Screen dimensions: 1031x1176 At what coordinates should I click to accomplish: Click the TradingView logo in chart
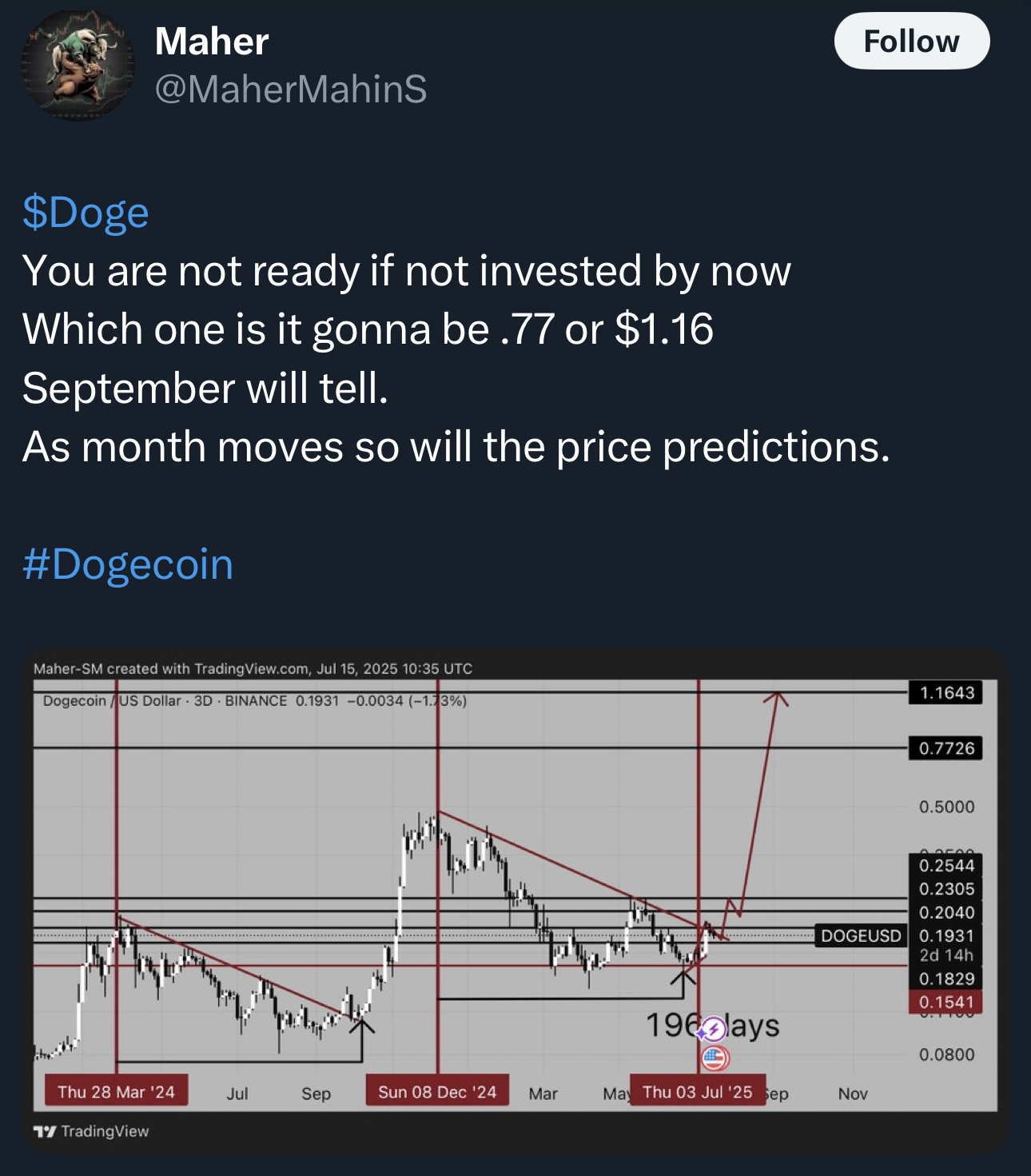[x=91, y=1131]
